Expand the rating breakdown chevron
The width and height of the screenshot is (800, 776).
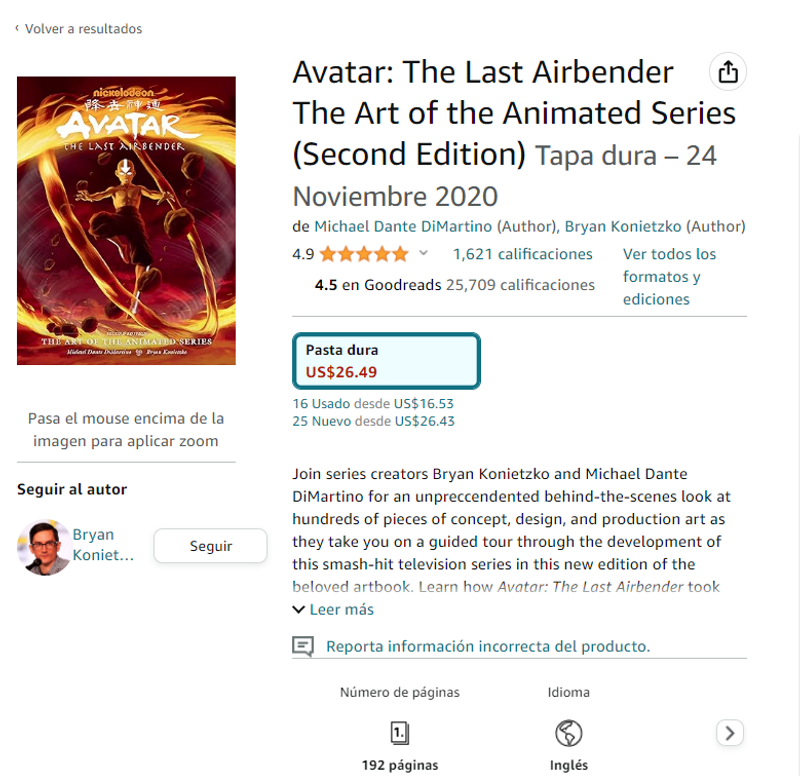(423, 253)
